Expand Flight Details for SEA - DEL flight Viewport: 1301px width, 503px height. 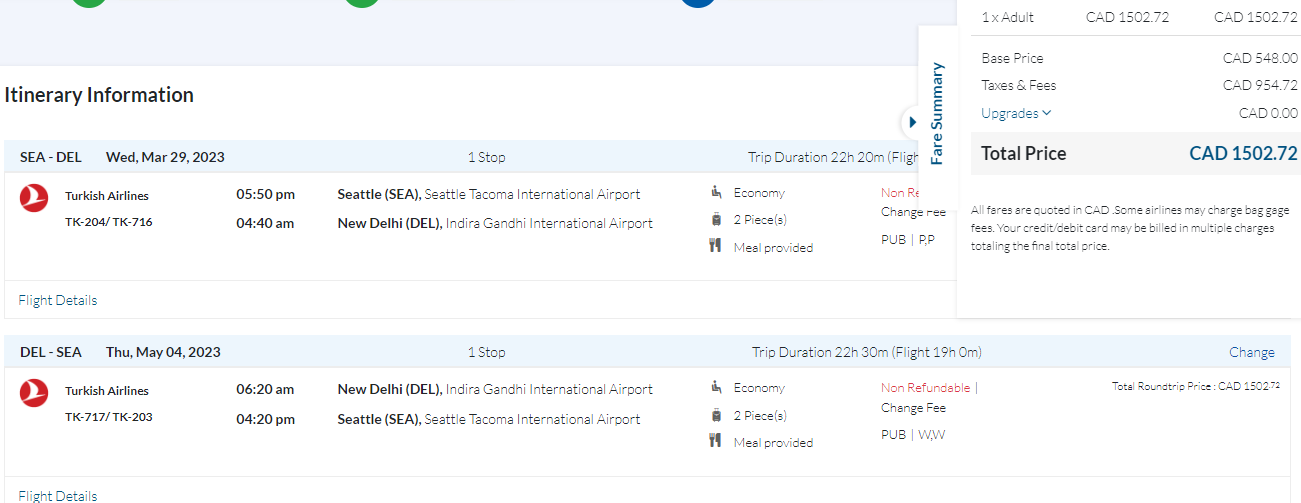tap(58, 300)
